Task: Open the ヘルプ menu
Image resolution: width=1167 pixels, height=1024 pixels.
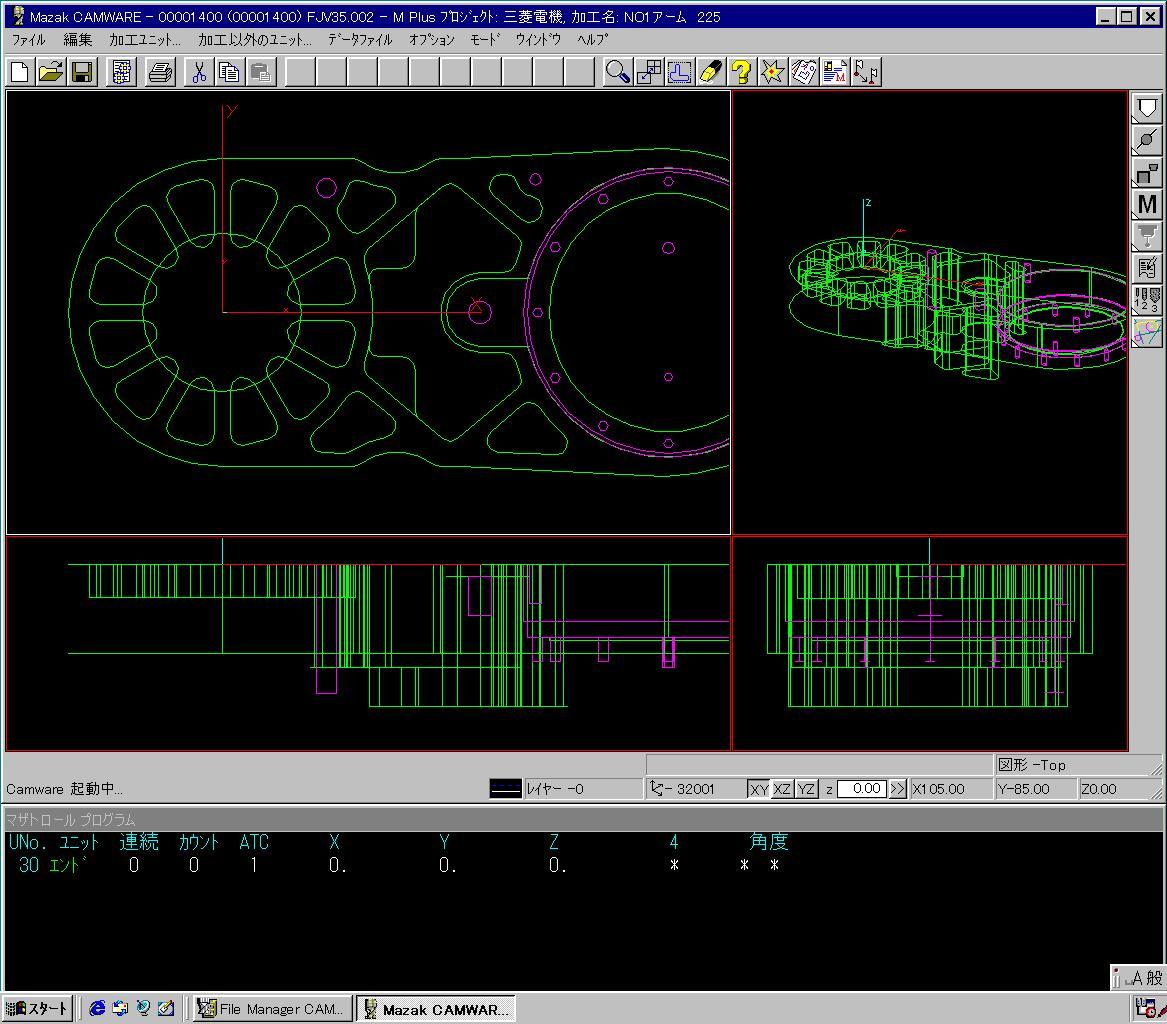Action: (593, 40)
